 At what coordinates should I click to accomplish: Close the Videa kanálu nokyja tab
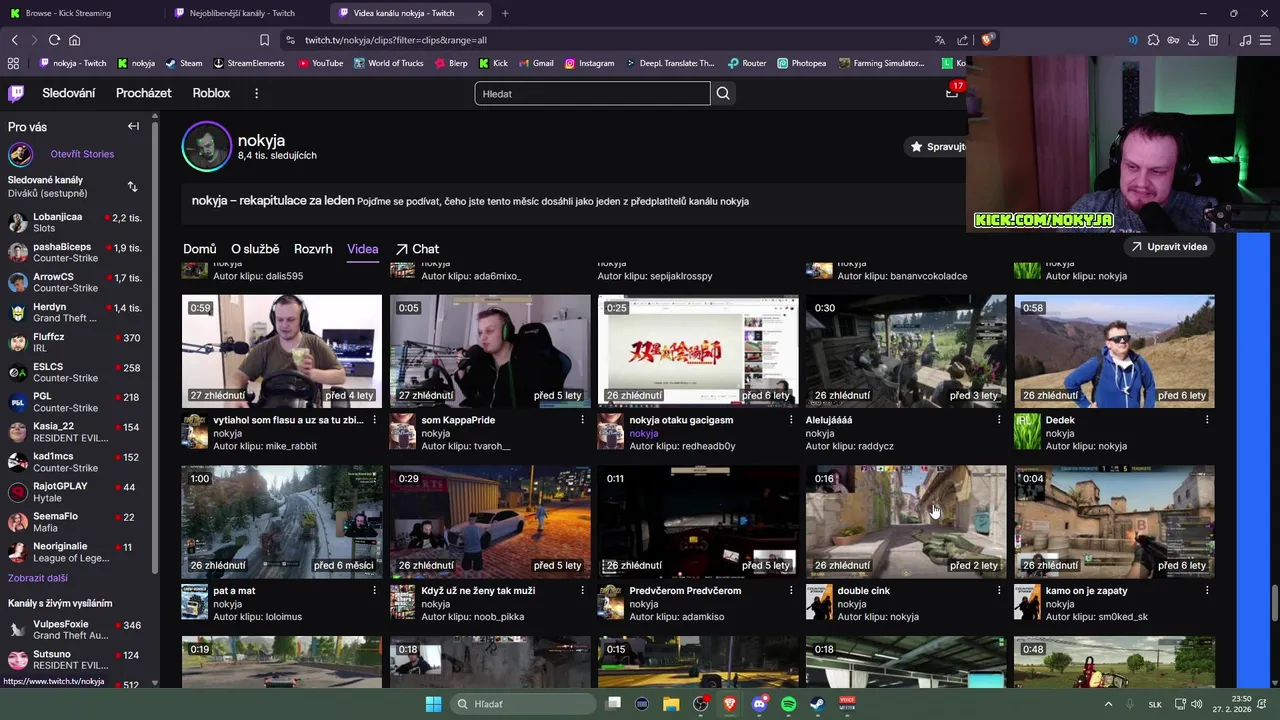pyautogui.click(x=480, y=13)
